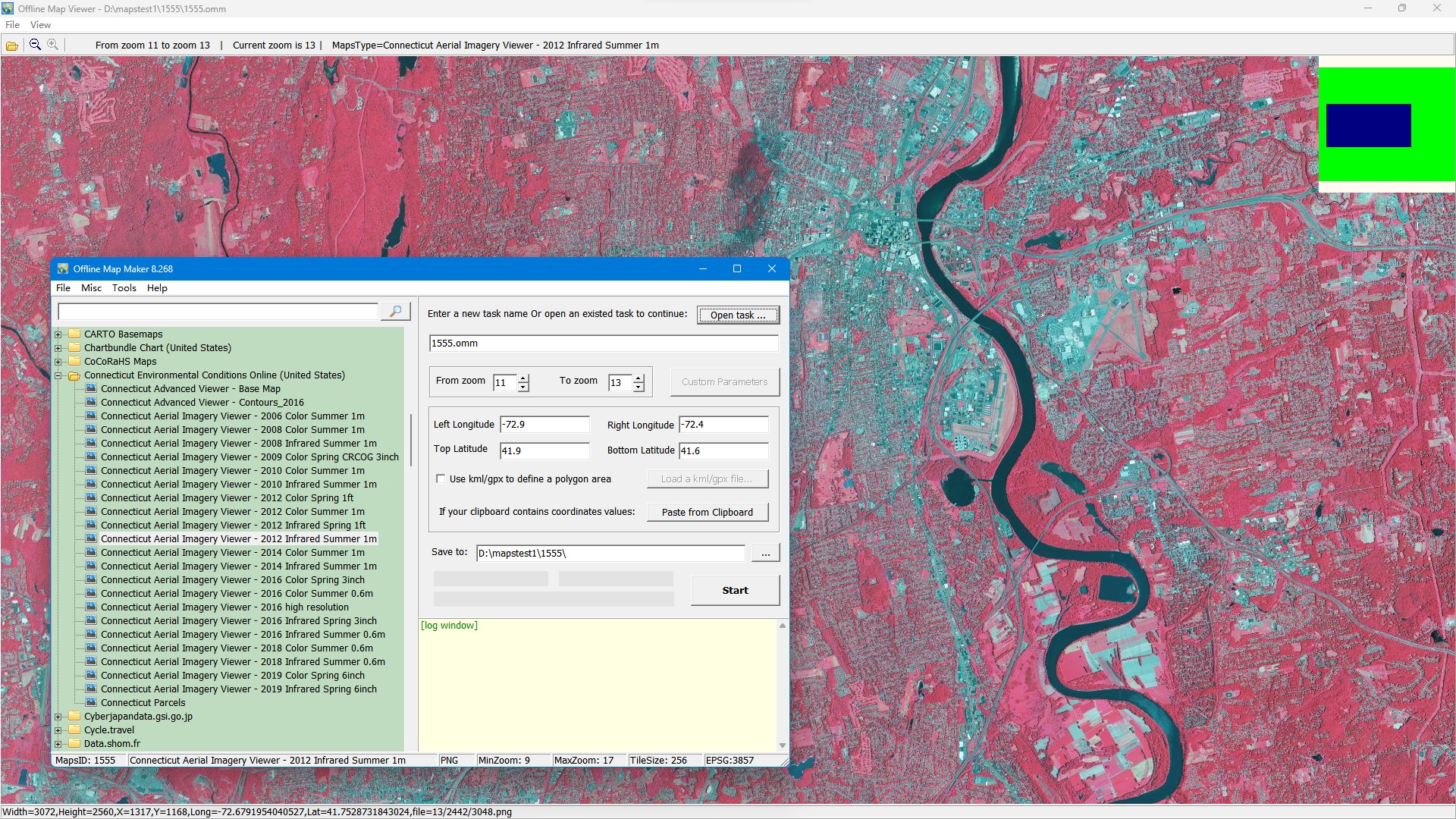Expand the Cyberjapandata.gsi.go.jp tree node

[x=58, y=716]
